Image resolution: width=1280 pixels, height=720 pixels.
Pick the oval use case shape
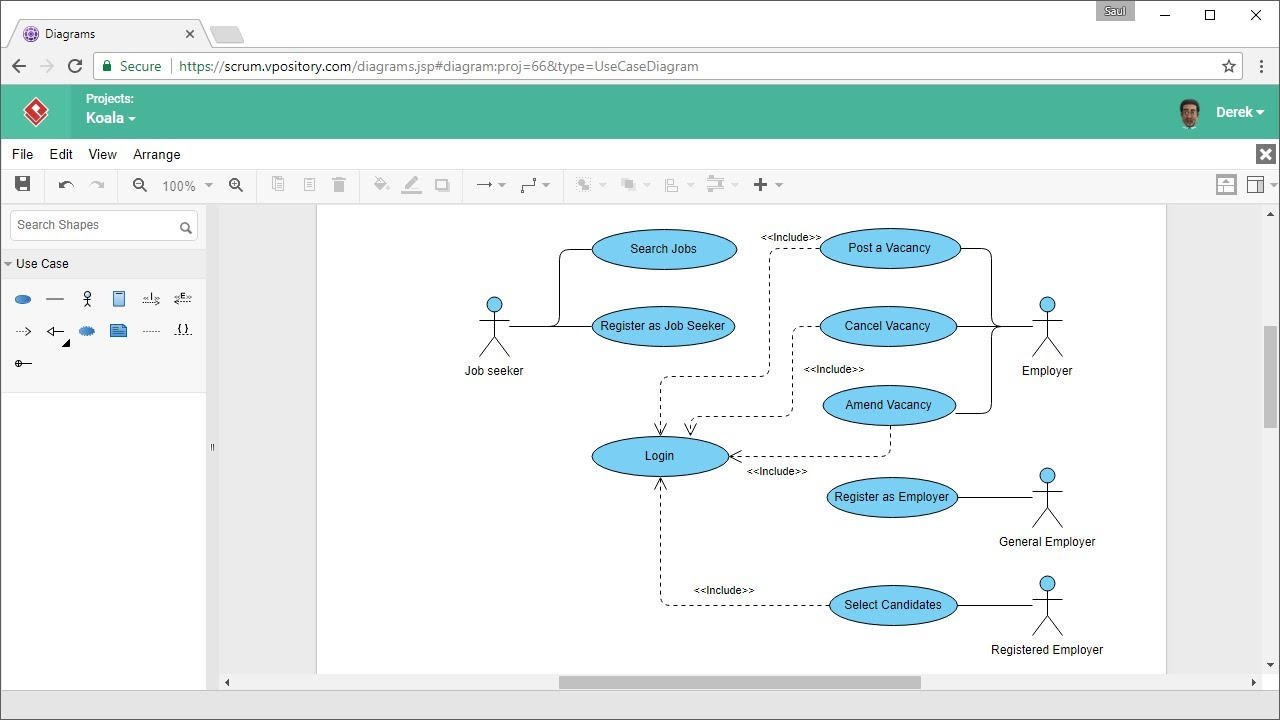[23, 299]
